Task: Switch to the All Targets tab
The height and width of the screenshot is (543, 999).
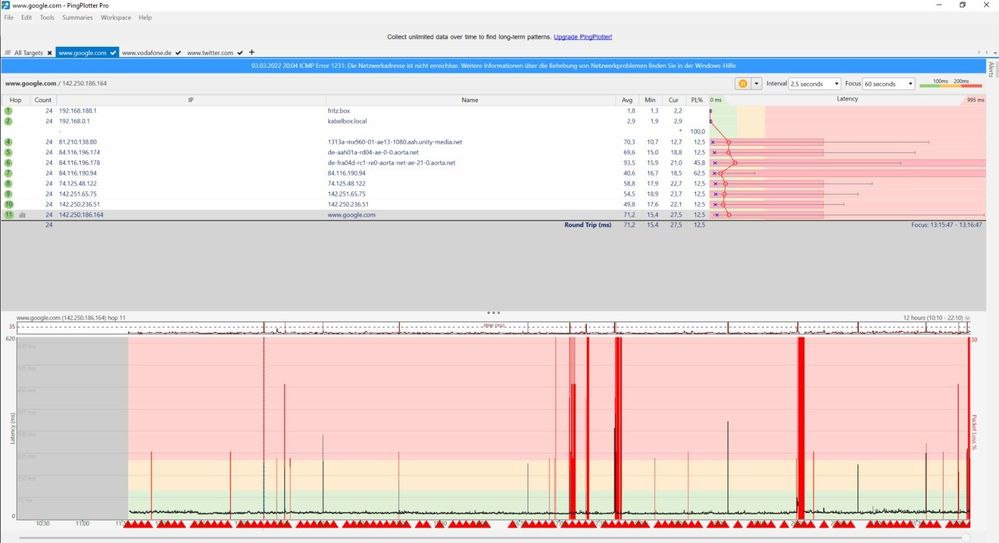Action: 28,53
